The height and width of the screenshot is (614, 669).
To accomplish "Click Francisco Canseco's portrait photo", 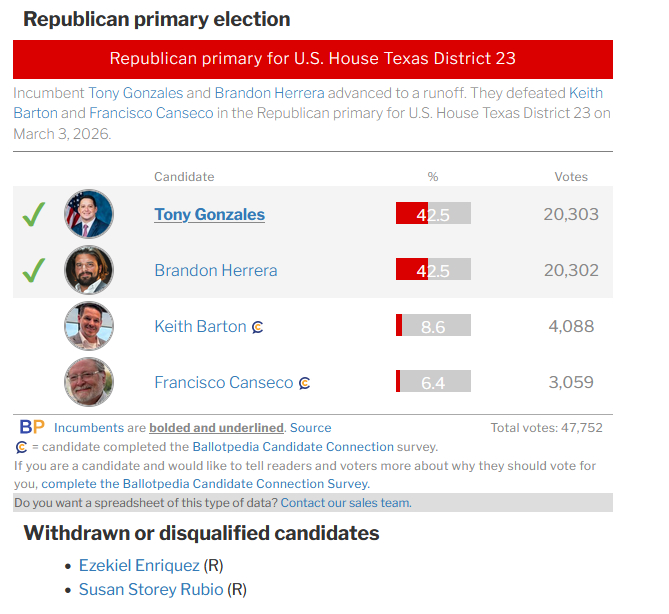I will click(x=89, y=382).
